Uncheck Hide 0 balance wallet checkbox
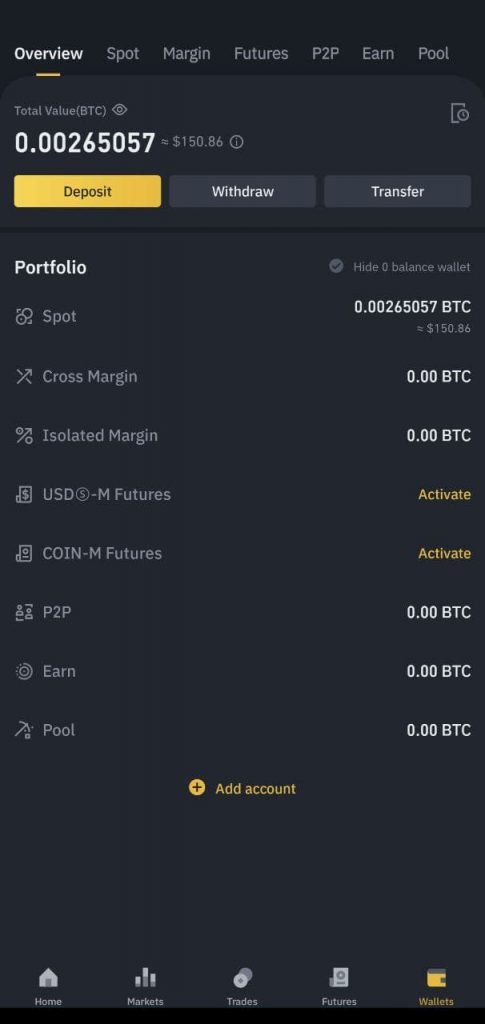Image resolution: width=485 pixels, height=1024 pixels. (336, 266)
